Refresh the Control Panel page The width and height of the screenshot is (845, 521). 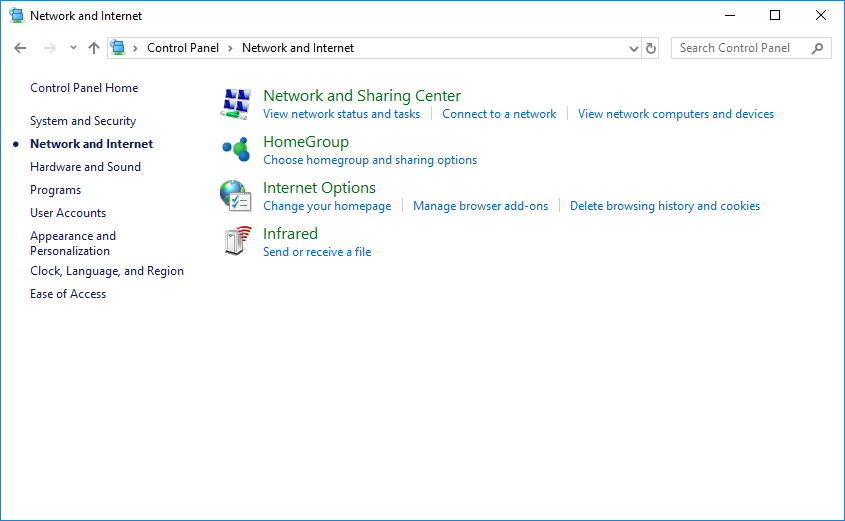[x=652, y=48]
